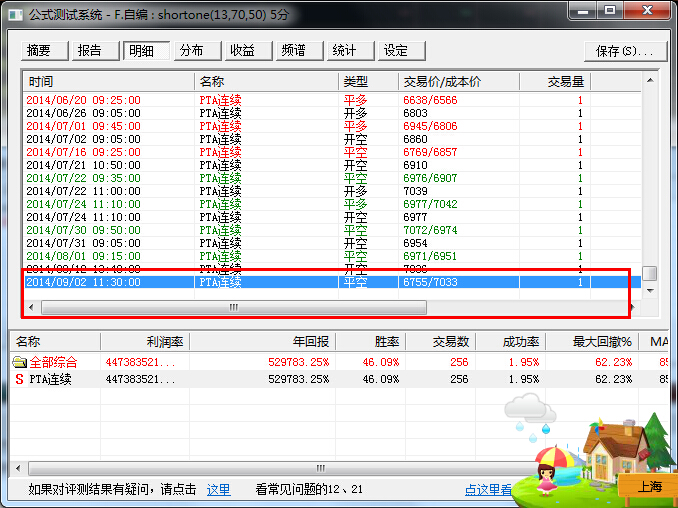Click the down arrow of trade list scrollbar
Screen dimensions: 678x508
[649, 289]
